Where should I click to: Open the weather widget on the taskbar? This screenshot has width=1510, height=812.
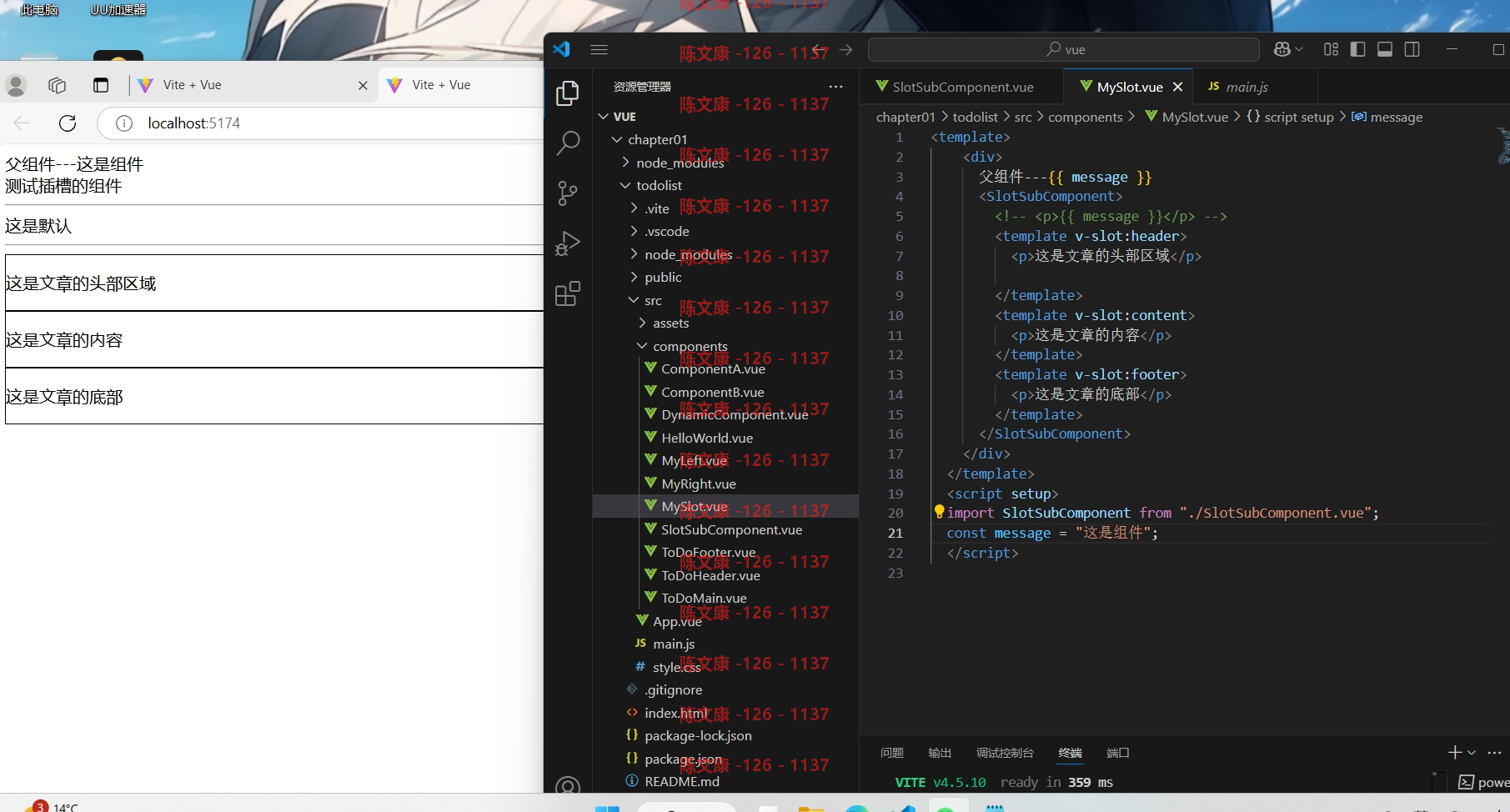point(52,806)
